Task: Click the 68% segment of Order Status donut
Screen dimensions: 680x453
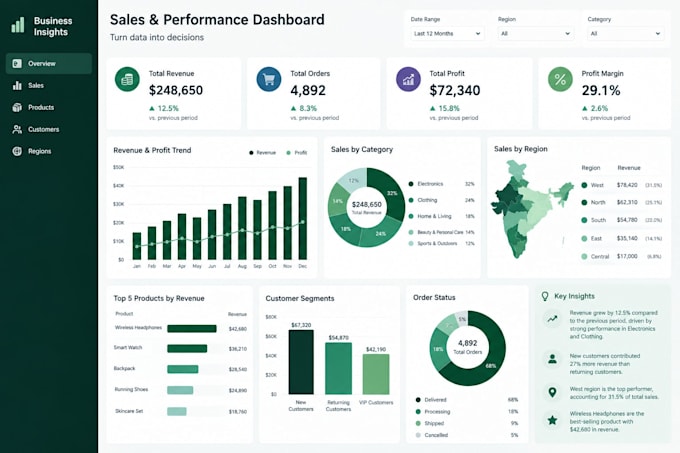Action: pos(492,364)
